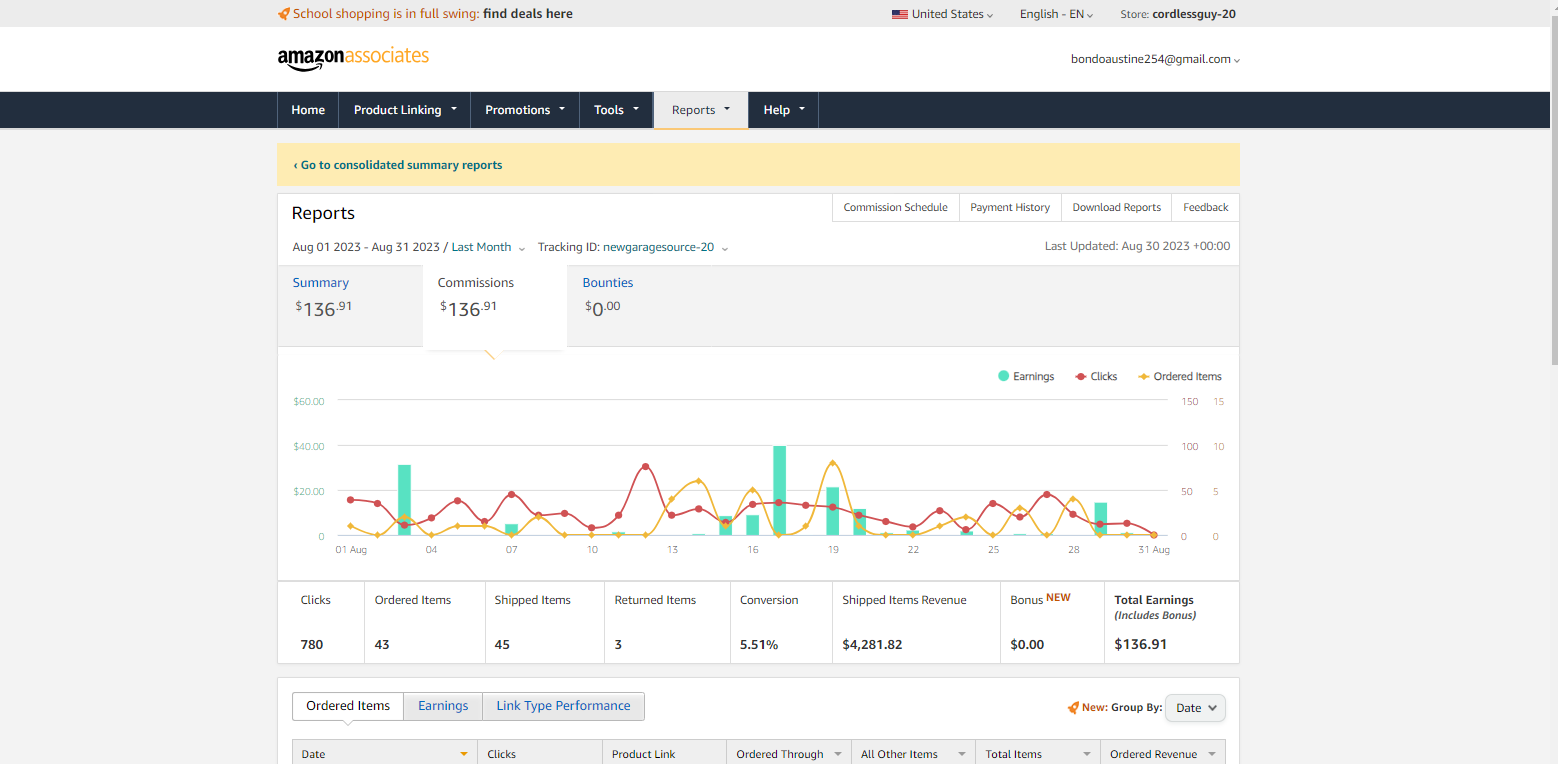Image resolution: width=1558 pixels, height=764 pixels.
Task: Open the Ordered Revenue column sort arrow
Action: point(1212,754)
